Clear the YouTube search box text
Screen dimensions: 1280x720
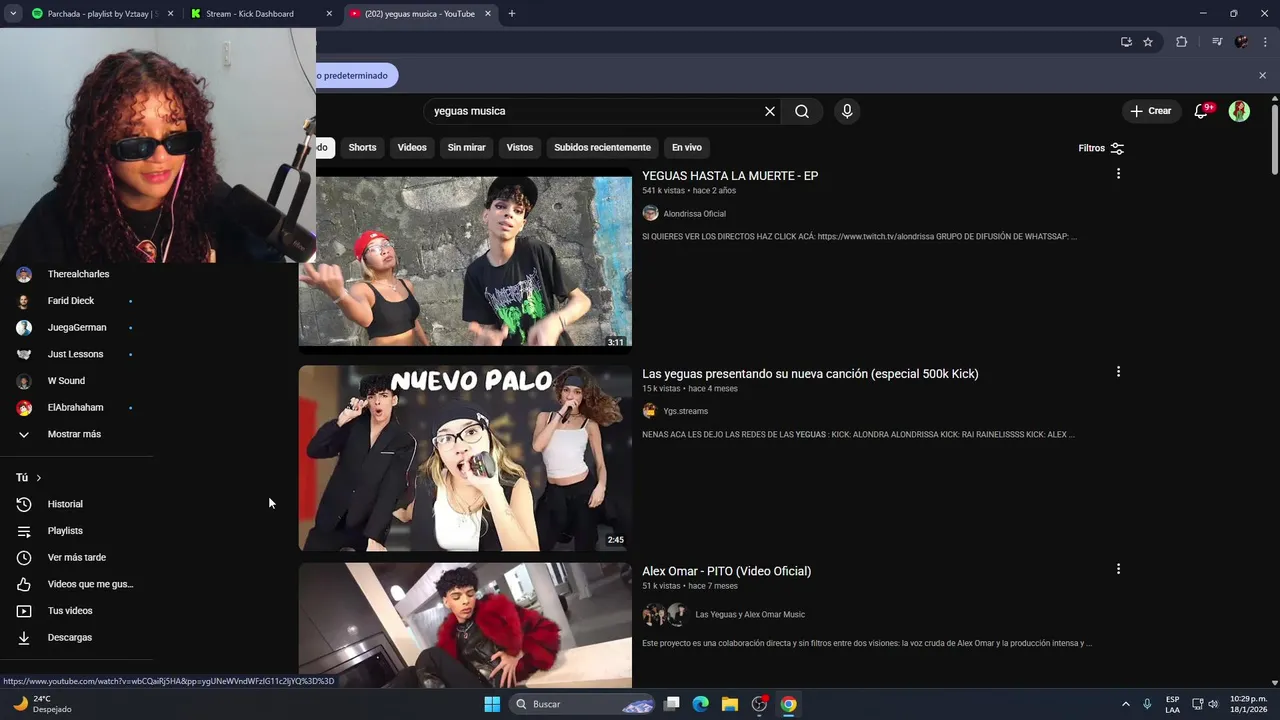770,111
